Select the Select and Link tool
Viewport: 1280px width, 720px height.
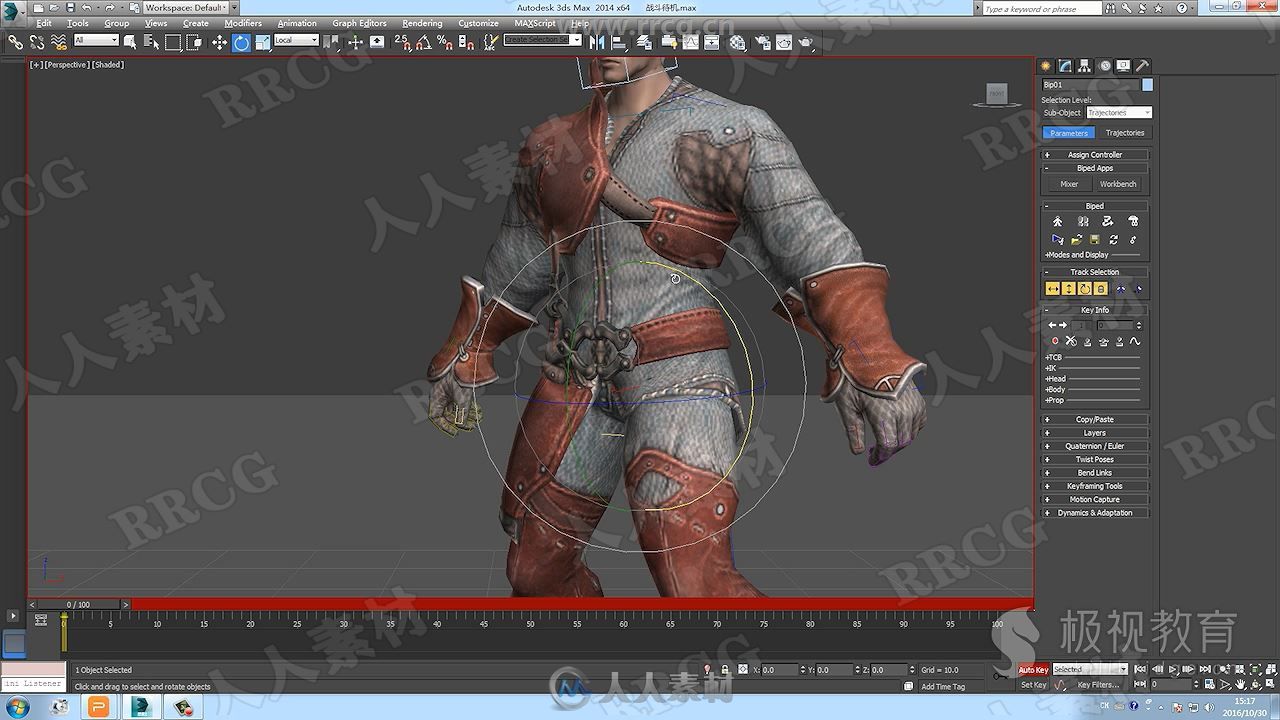15,42
